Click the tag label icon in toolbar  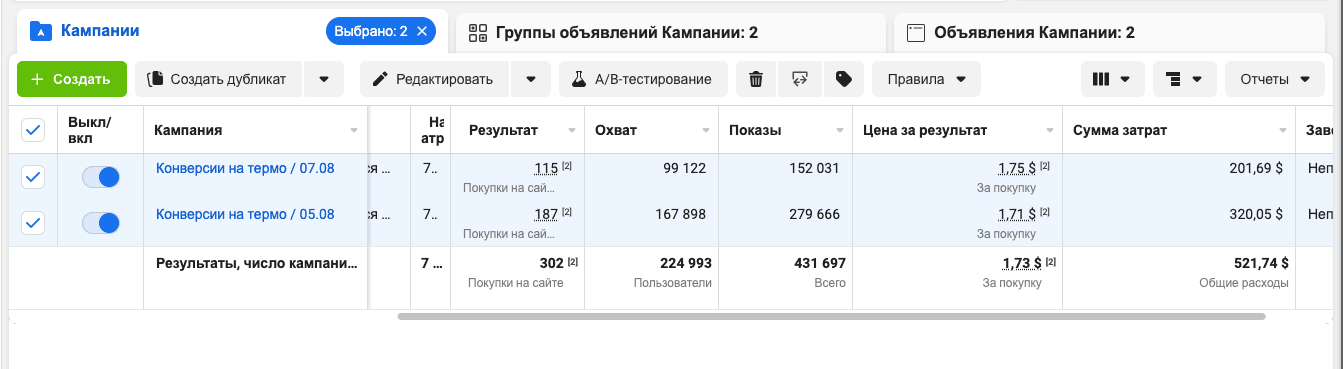[843, 79]
